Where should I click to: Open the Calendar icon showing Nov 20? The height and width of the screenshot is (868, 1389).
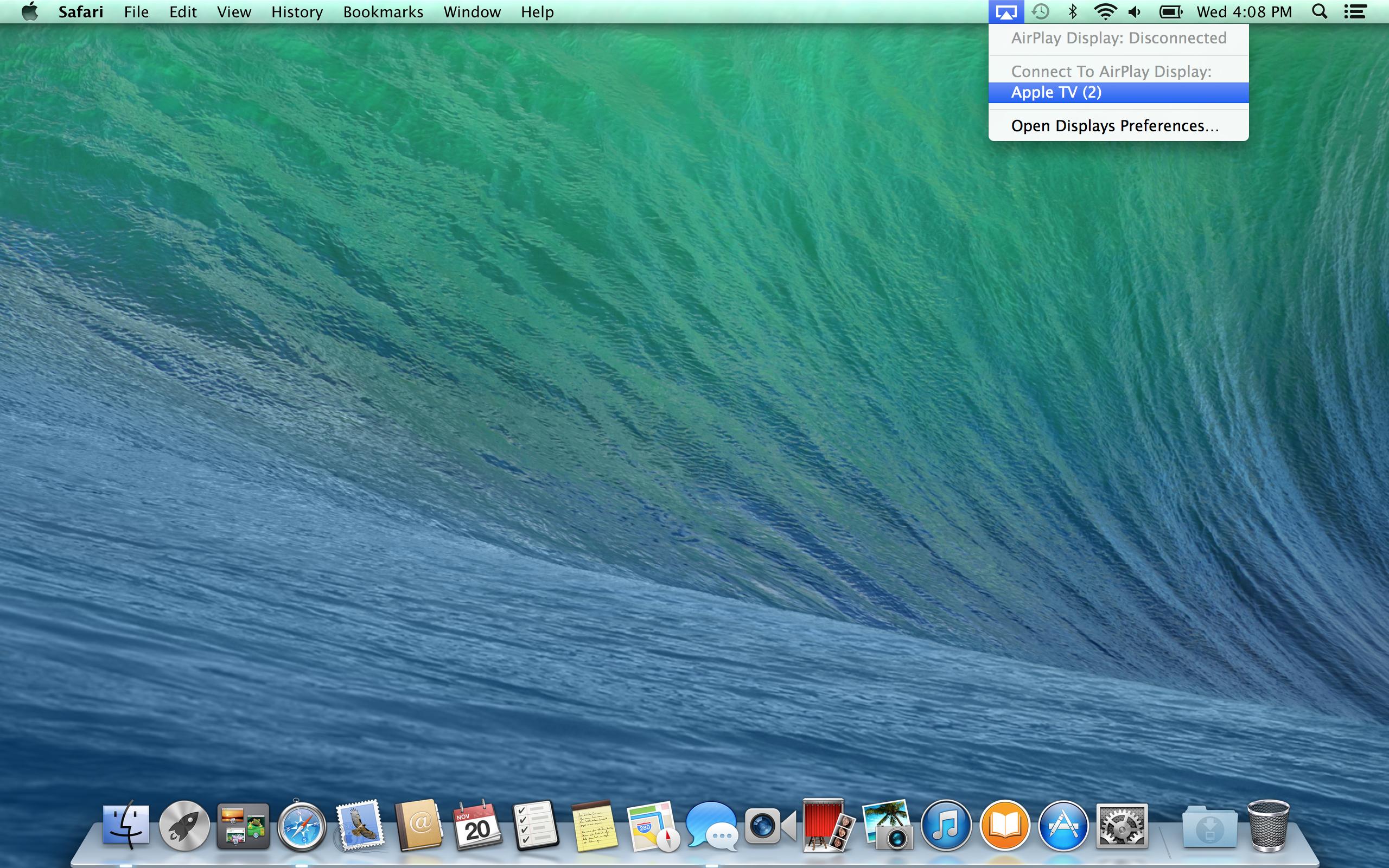point(476,827)
